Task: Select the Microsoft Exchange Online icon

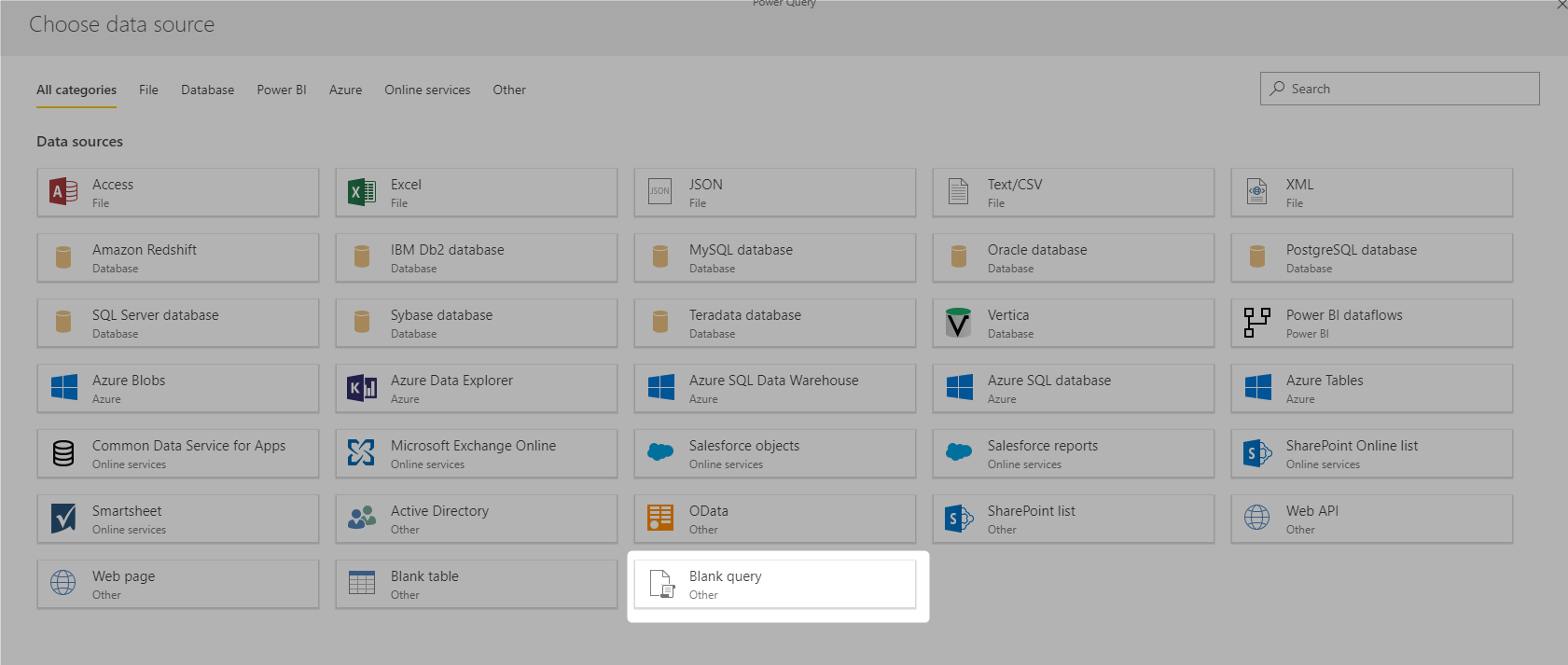Action: (362, 453)
